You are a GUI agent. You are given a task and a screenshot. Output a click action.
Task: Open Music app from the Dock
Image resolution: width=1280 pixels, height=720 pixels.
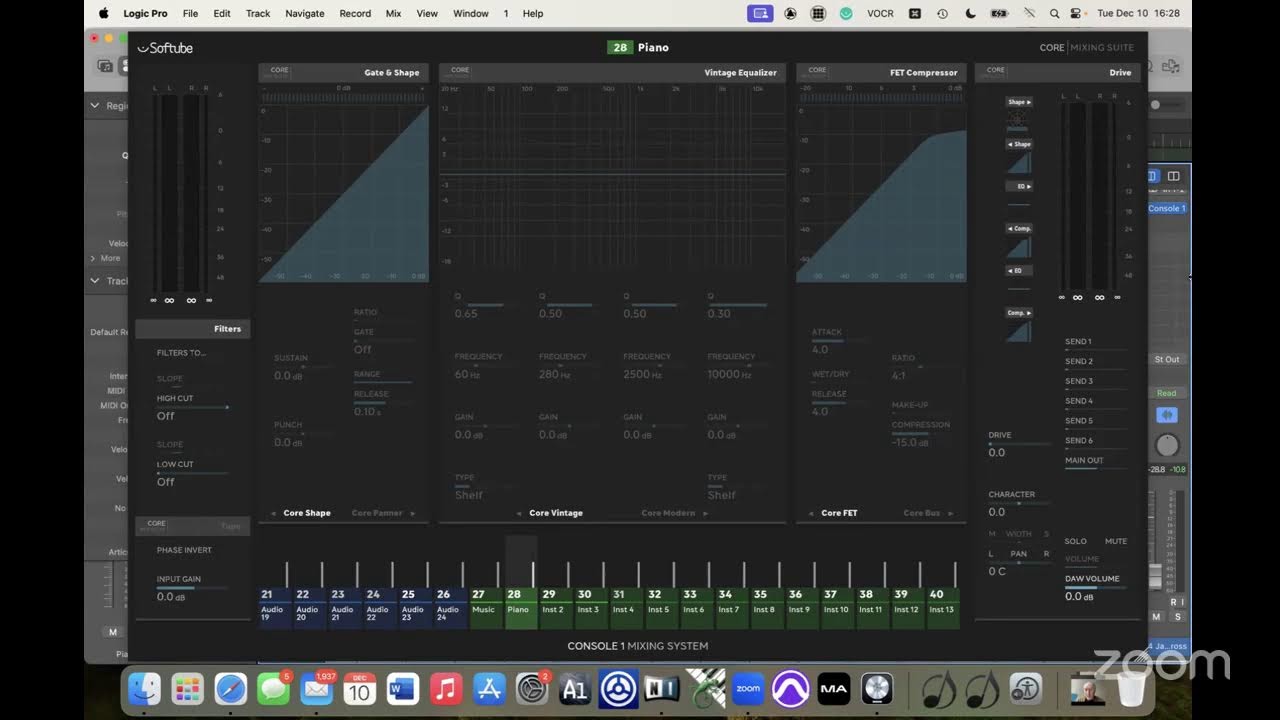446,688
